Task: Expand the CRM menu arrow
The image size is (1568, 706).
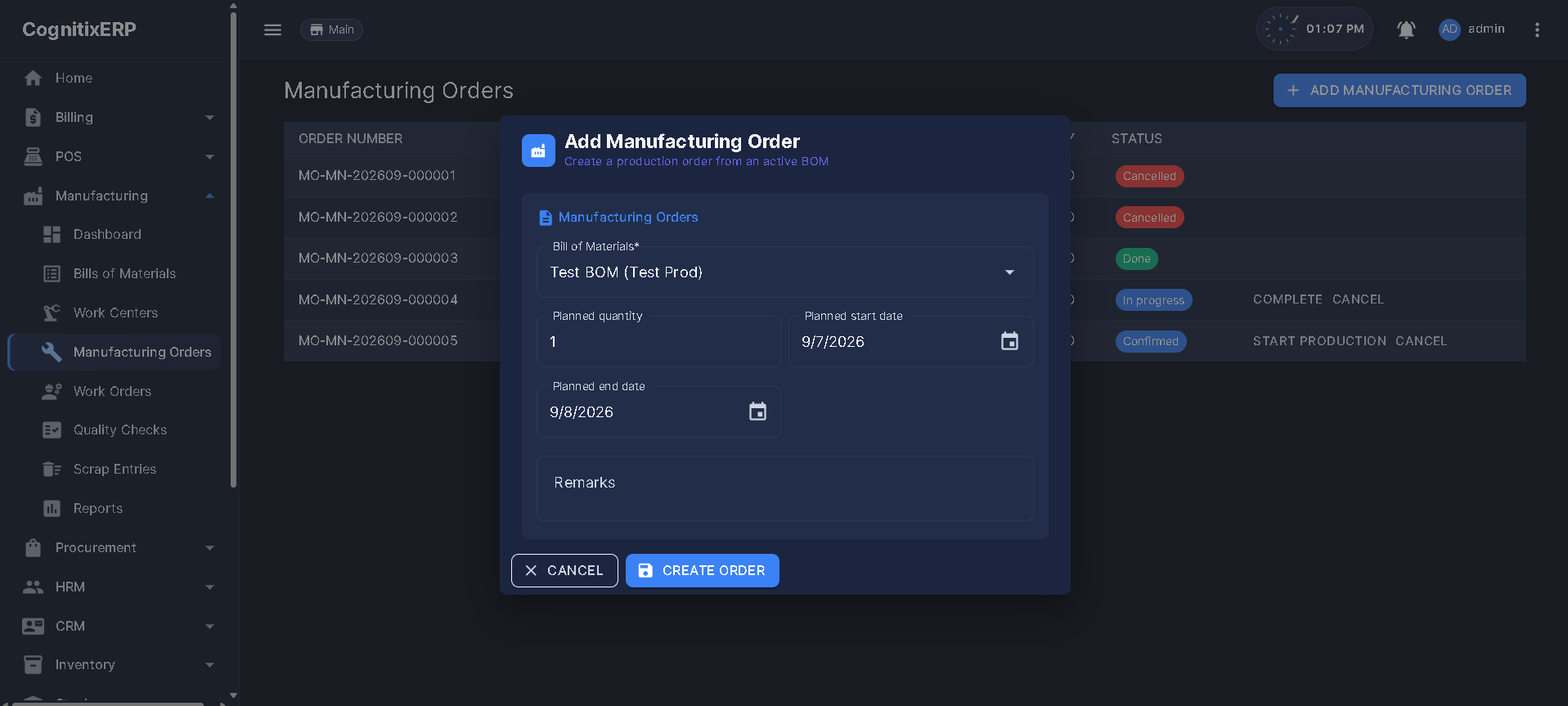Action: coord(209,627)
